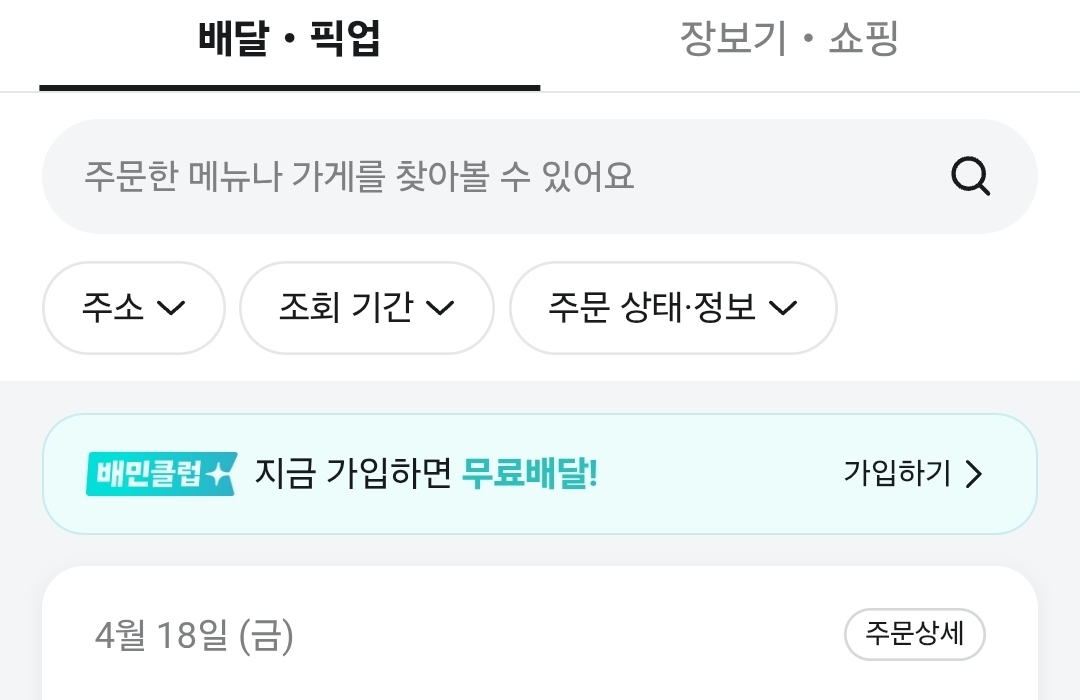Tap the black underline under 배달·픽업
Image resolution: width=1080 pixels, height=700 pixels.
click(289, 88)
